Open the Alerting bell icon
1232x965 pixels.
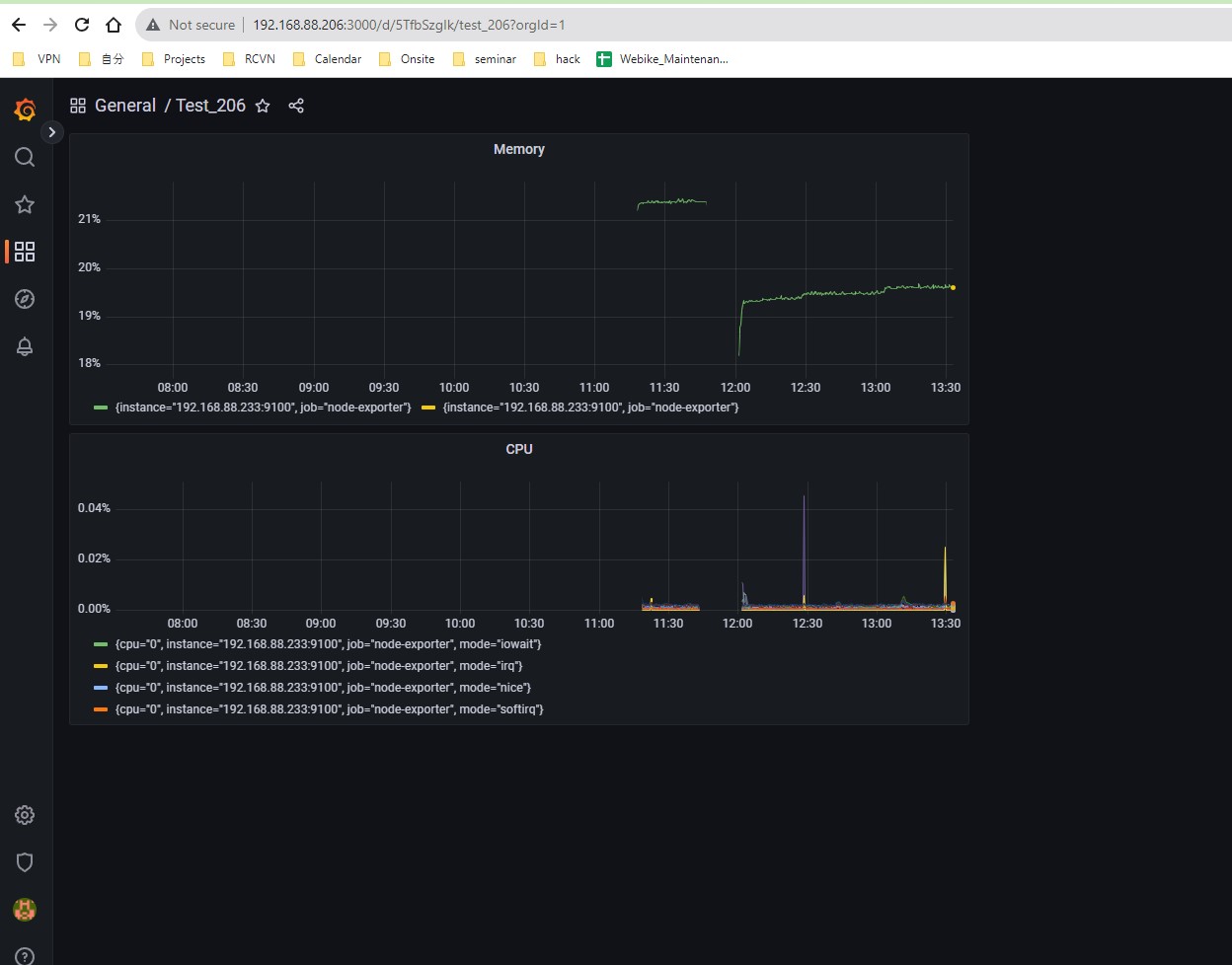(x=24, y=346)
